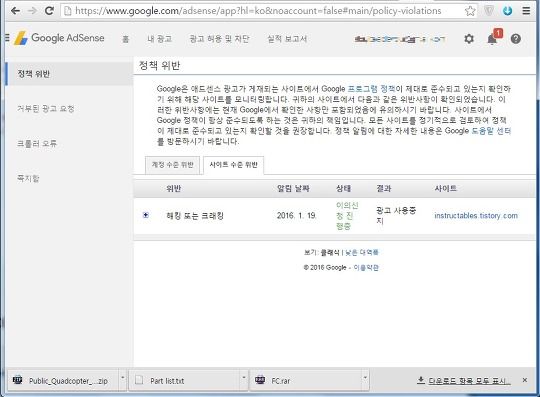540x397 pixels.
Task: Switch to 계정 수준 위반 tab
Action: coord(172,165)
